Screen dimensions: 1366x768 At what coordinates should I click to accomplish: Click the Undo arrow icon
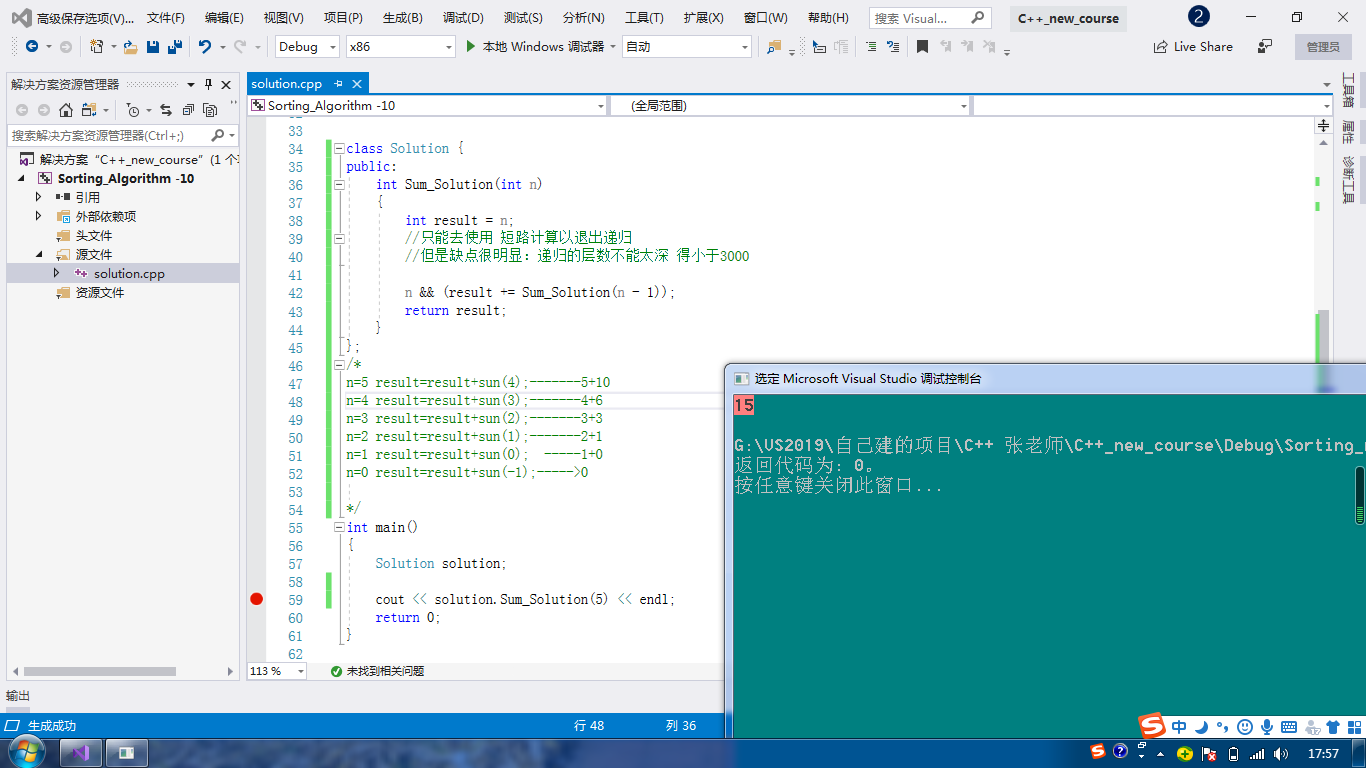(204, 47)
